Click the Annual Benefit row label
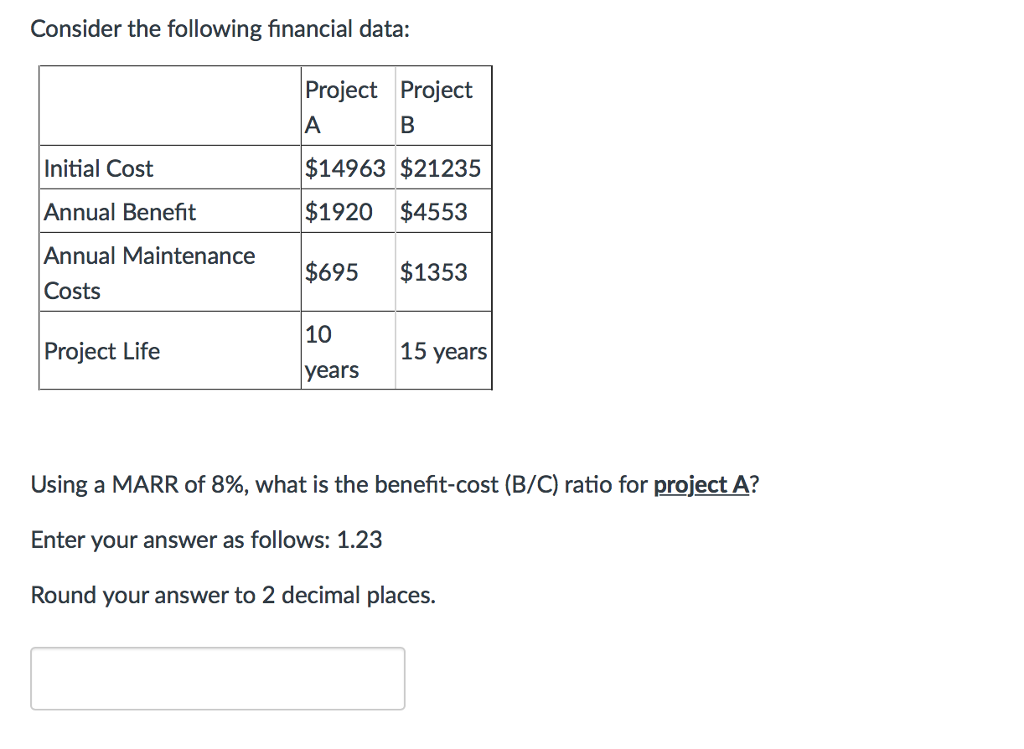 click(118, 211)
